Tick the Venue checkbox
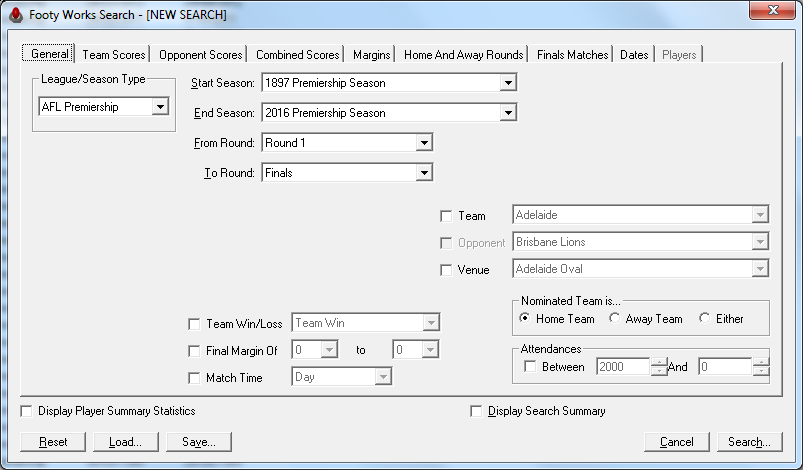This screenshot has height=470, width=803. coord(446,269)
